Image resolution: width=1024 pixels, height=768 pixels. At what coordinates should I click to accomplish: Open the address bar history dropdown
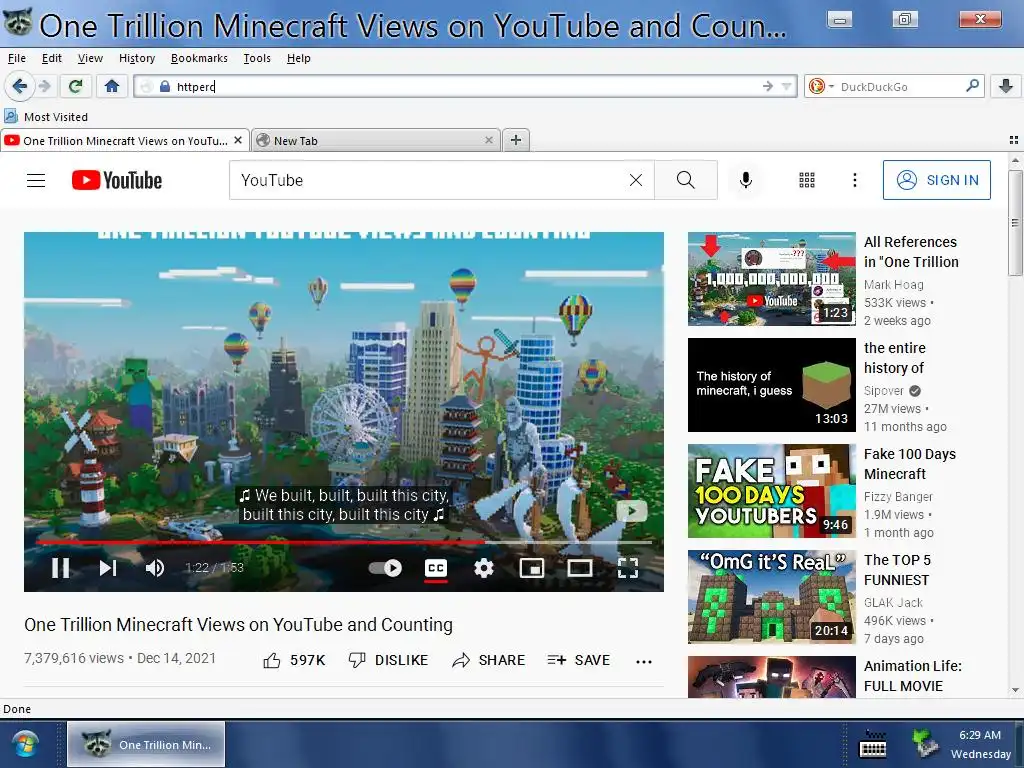786,86
